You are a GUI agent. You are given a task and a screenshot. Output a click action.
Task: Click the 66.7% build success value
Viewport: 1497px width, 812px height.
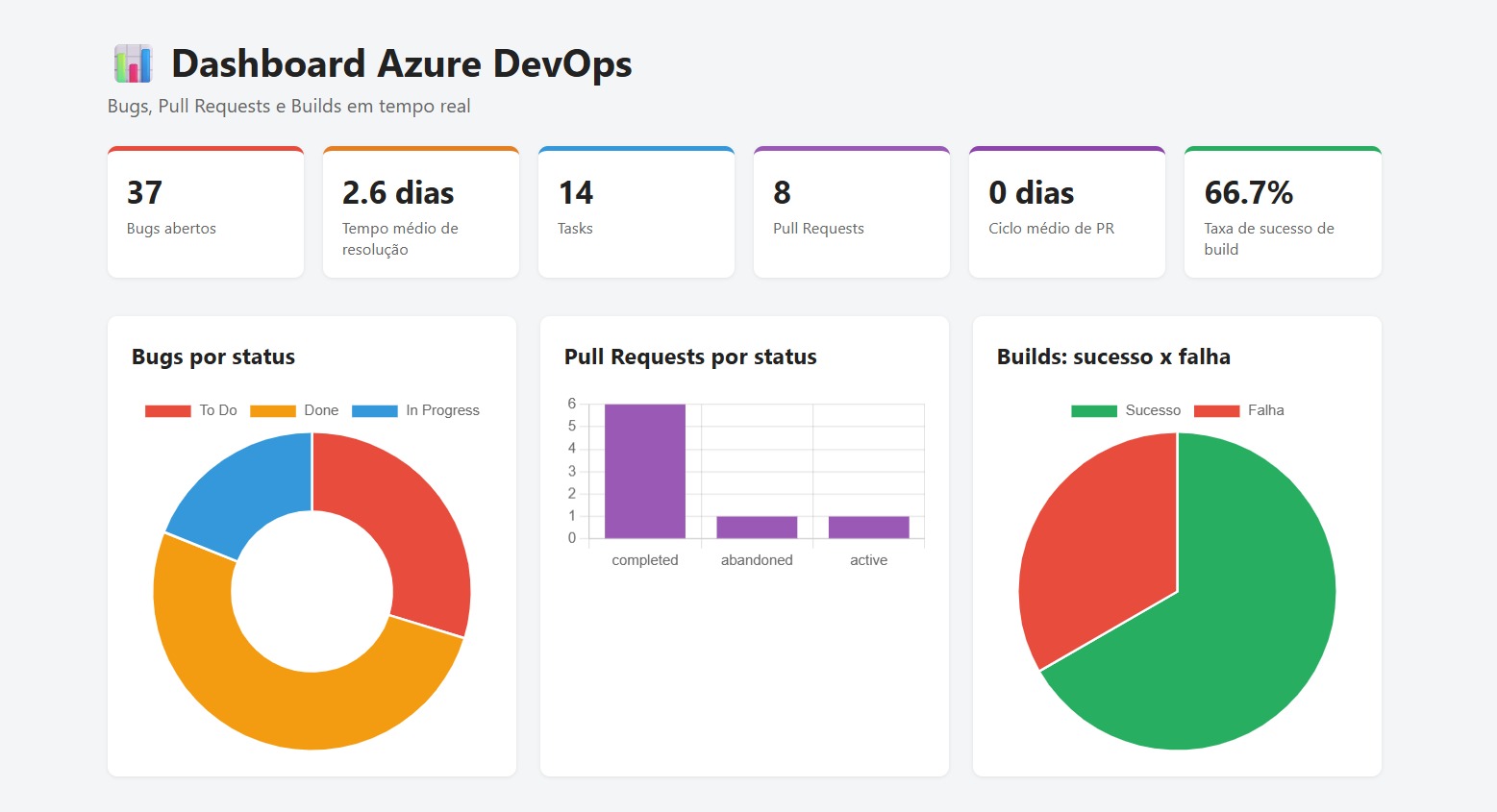(x=1249, y=193)
